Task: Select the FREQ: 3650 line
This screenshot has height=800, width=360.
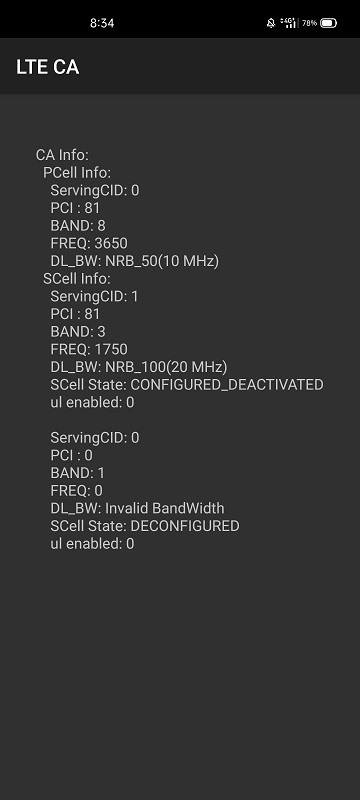Action: tap(89, 243)
